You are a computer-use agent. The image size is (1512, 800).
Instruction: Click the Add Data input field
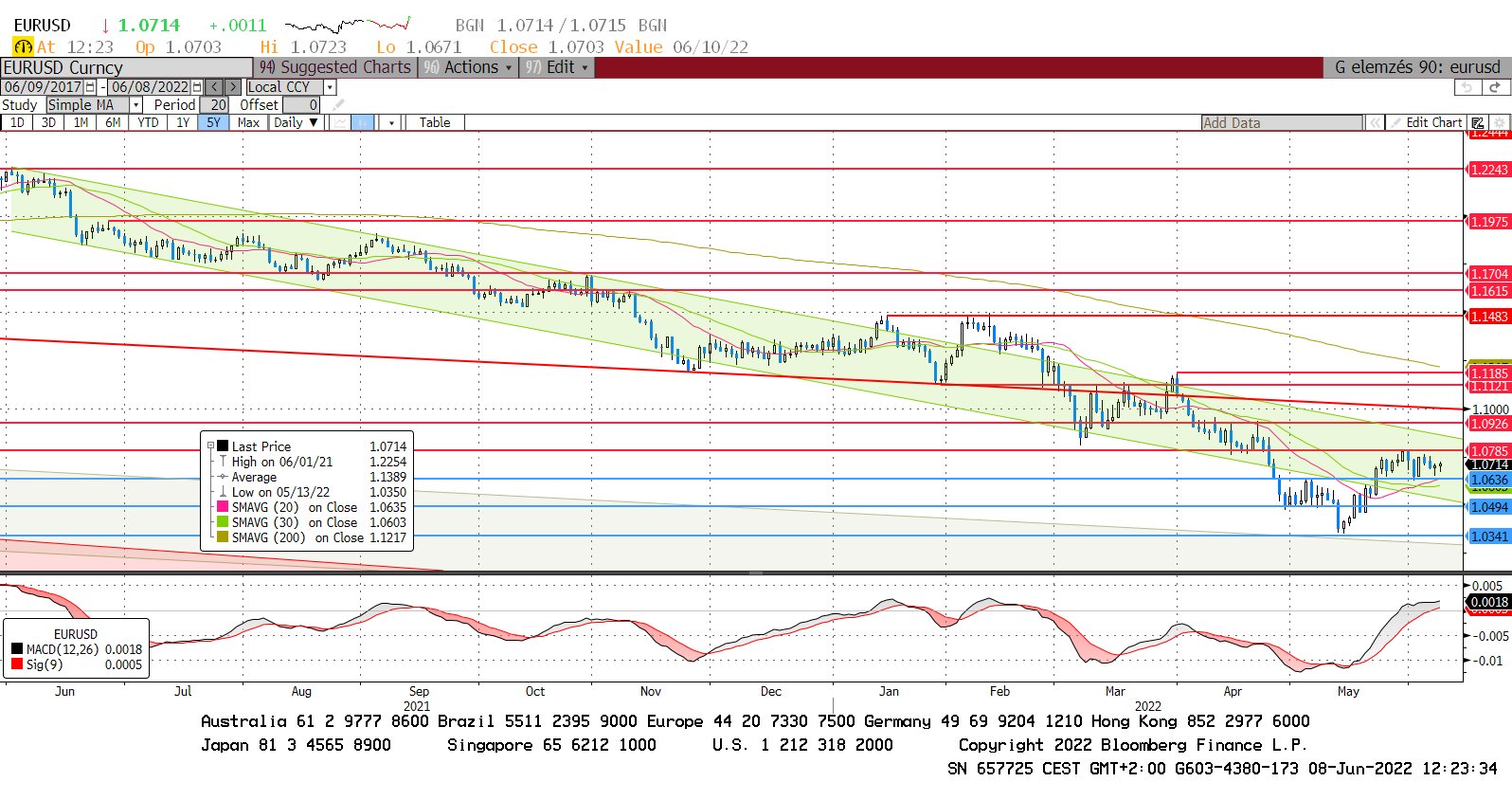(1281, 123)
